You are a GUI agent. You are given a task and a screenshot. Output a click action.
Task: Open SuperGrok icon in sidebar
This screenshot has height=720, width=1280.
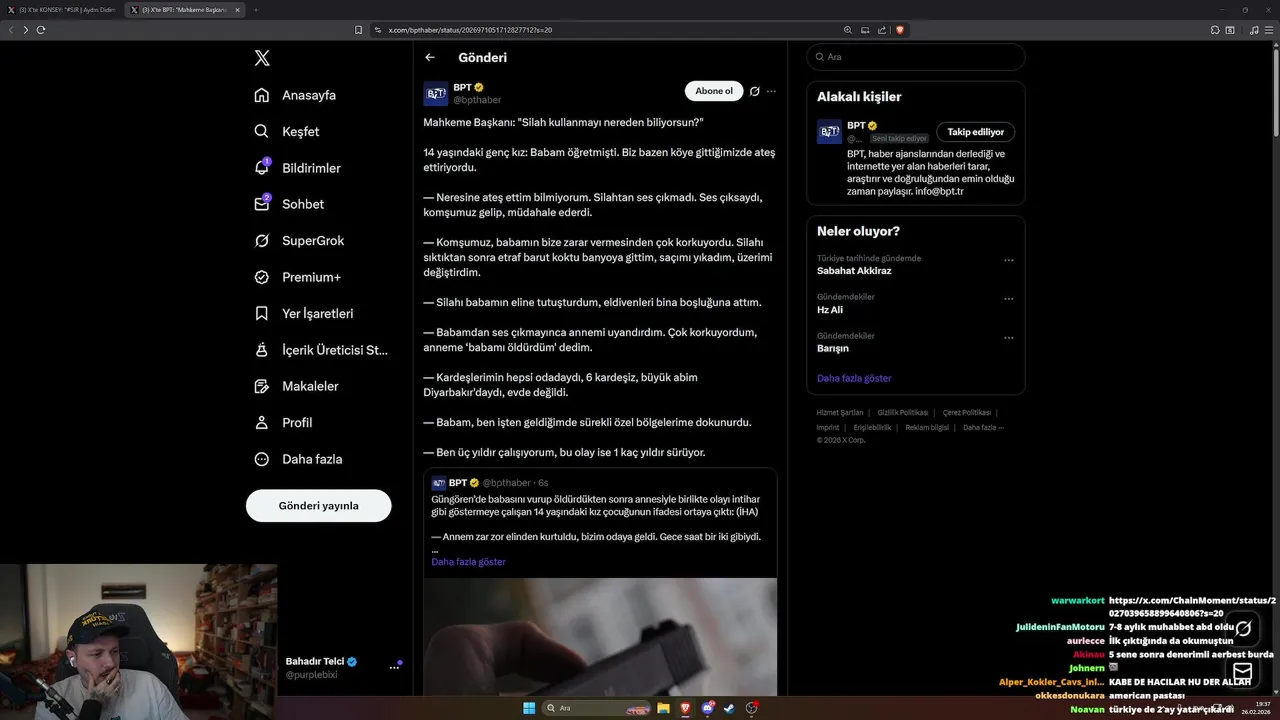(x=262, y=241)
